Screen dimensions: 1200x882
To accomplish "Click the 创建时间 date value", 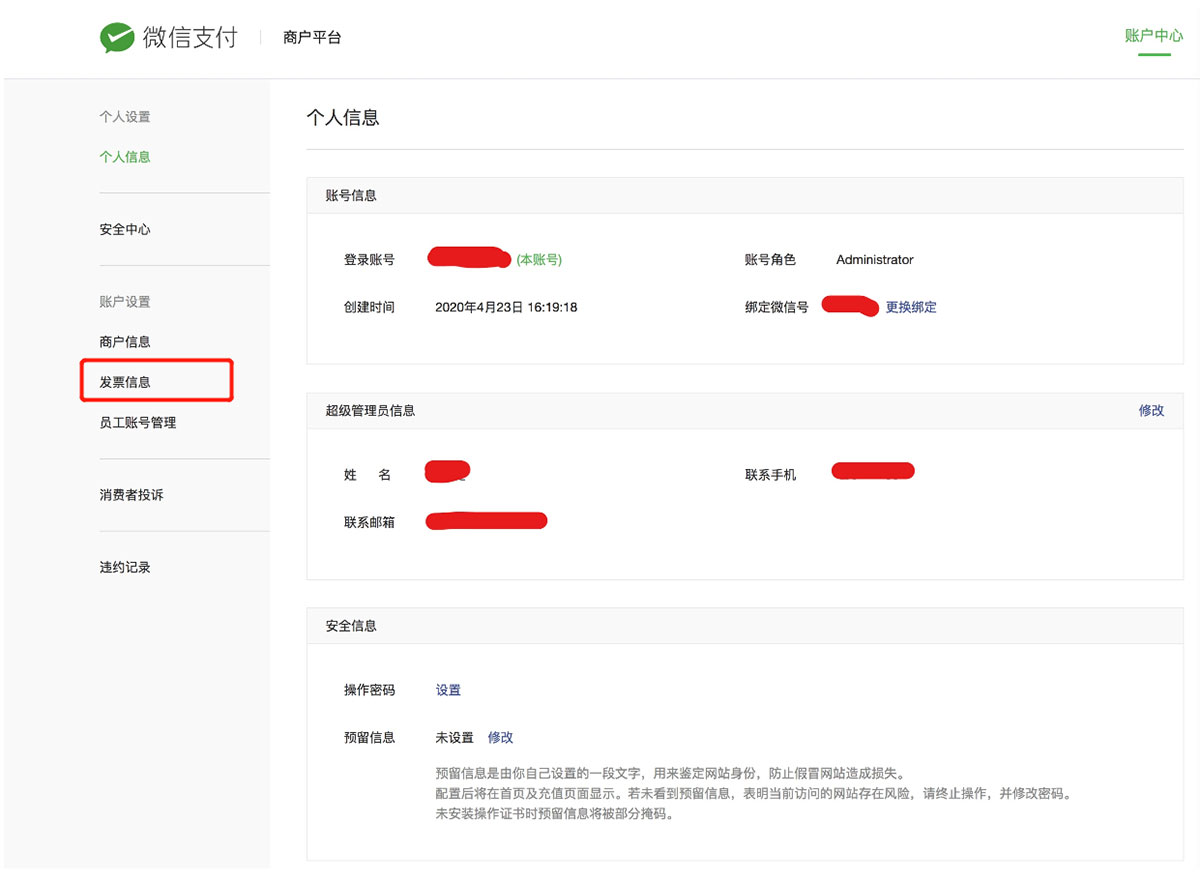I will [506, 307].
